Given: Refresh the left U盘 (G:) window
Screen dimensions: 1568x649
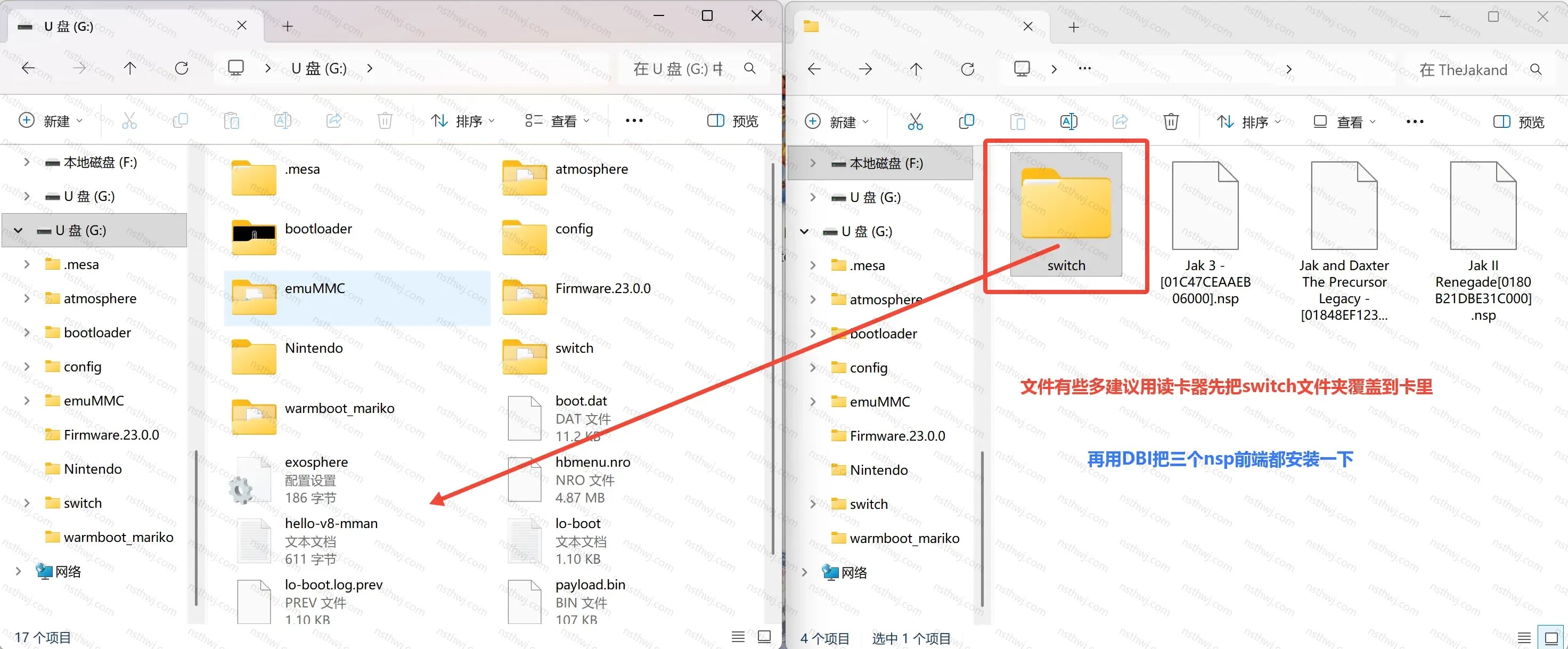Looking at the screenshot, I should pos(182,68).
